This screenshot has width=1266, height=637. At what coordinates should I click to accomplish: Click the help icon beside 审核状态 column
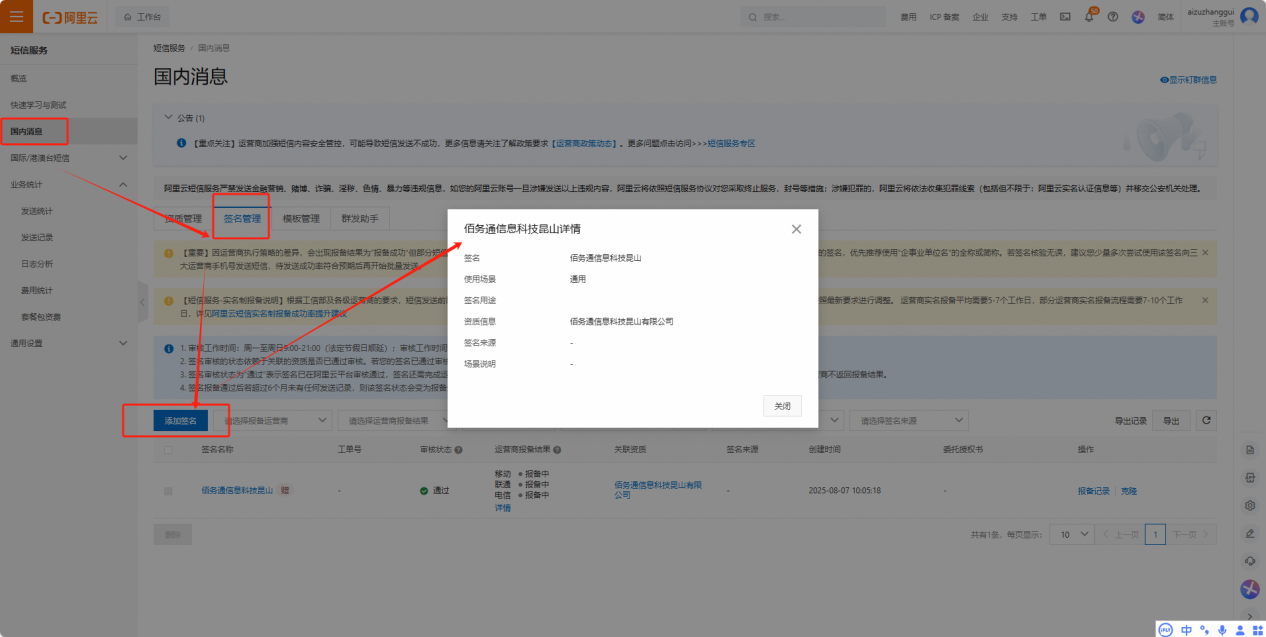coord(458,450)
